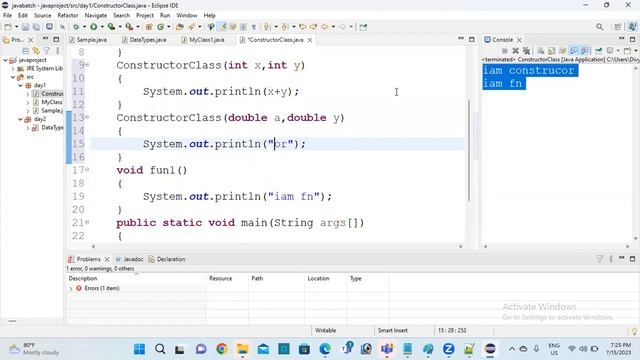Open the Run button dropdown arrow
Screen dimensions: 640x360
(x=102, y=27)
